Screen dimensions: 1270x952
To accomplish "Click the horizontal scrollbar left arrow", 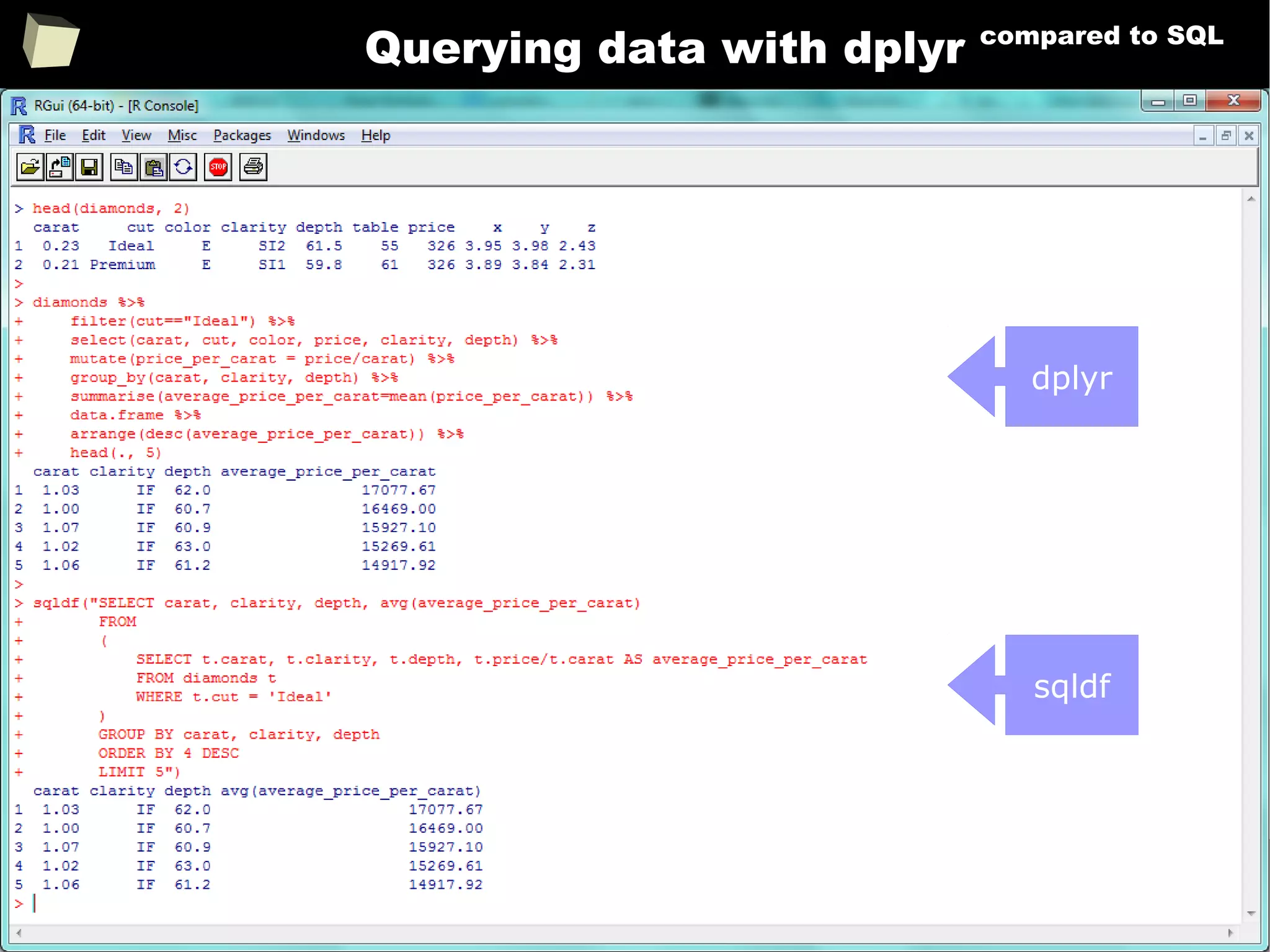I will pyautogui.click(x=19, y=933).
